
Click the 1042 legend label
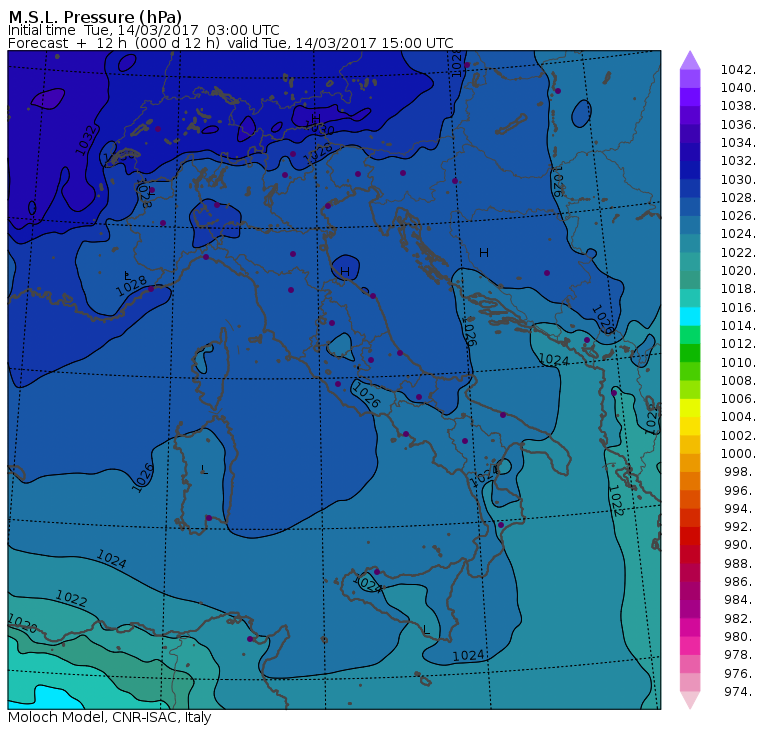pyautogui.click(x=738, y=70)
